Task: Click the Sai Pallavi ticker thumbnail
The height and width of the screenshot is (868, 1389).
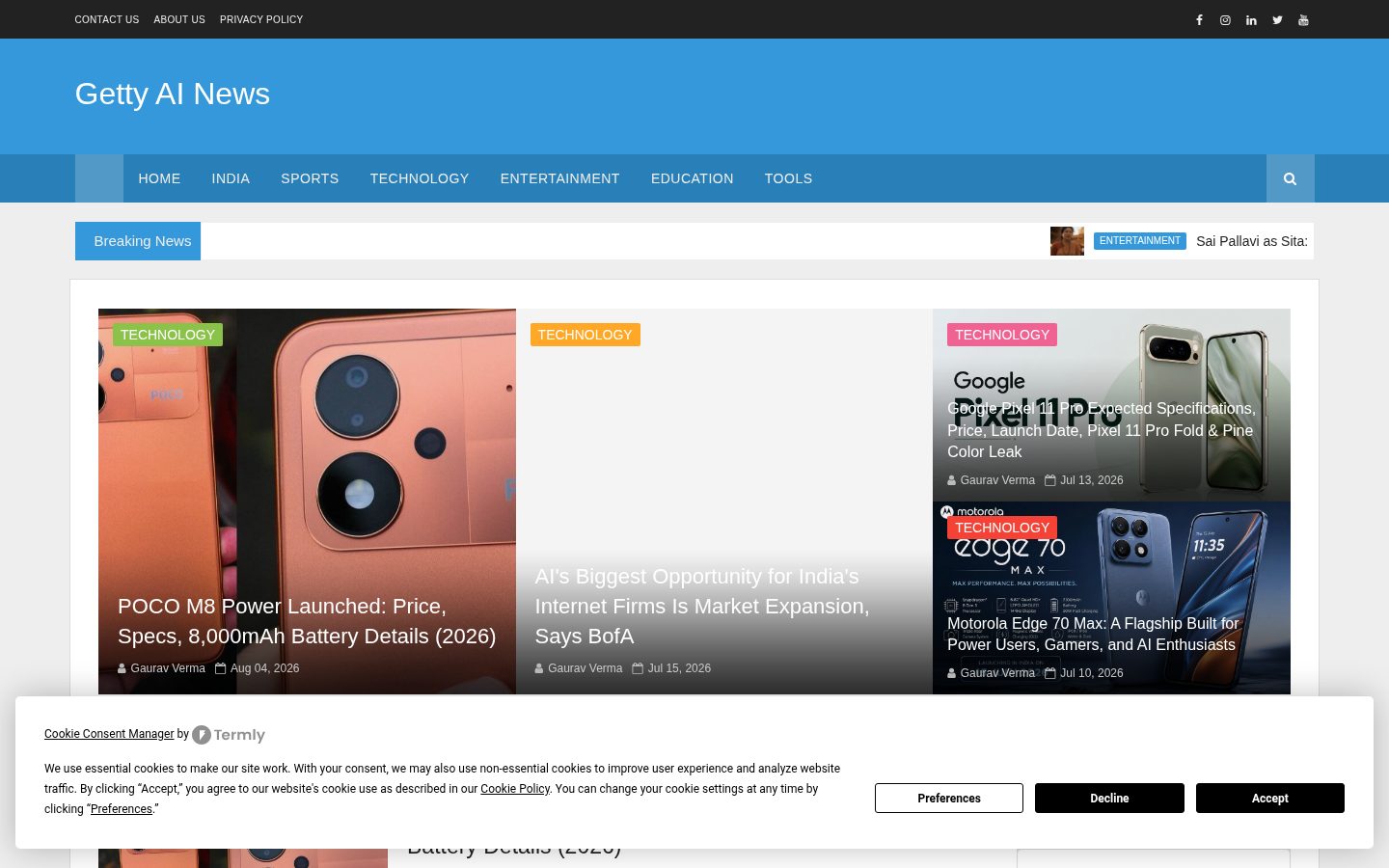Action: pyautogui.click(x=1067, y=241)
